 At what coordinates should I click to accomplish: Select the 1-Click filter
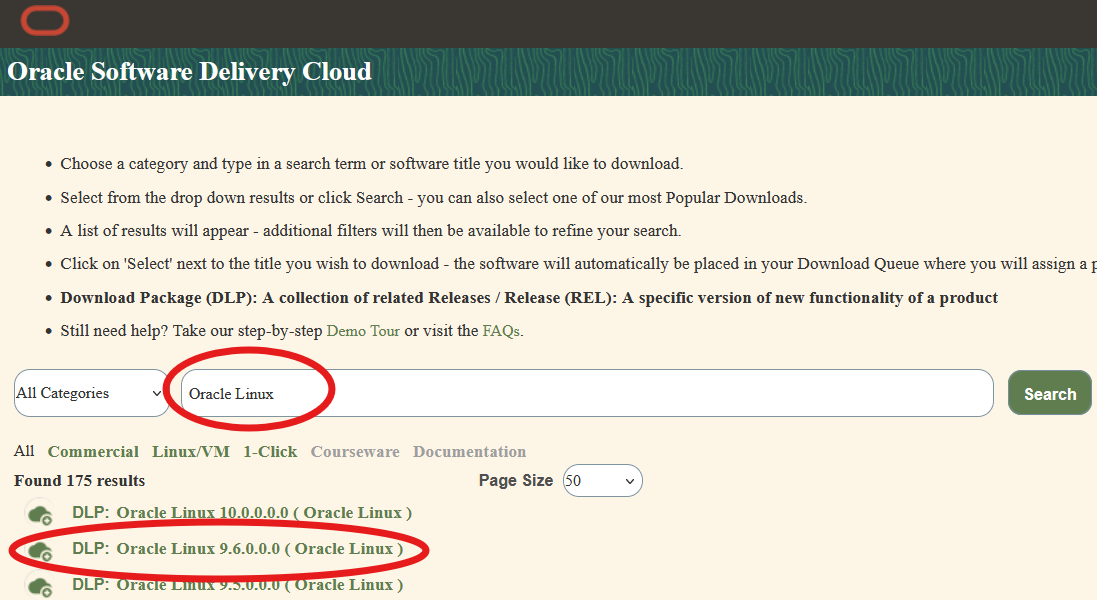click(x=269, y=451)
